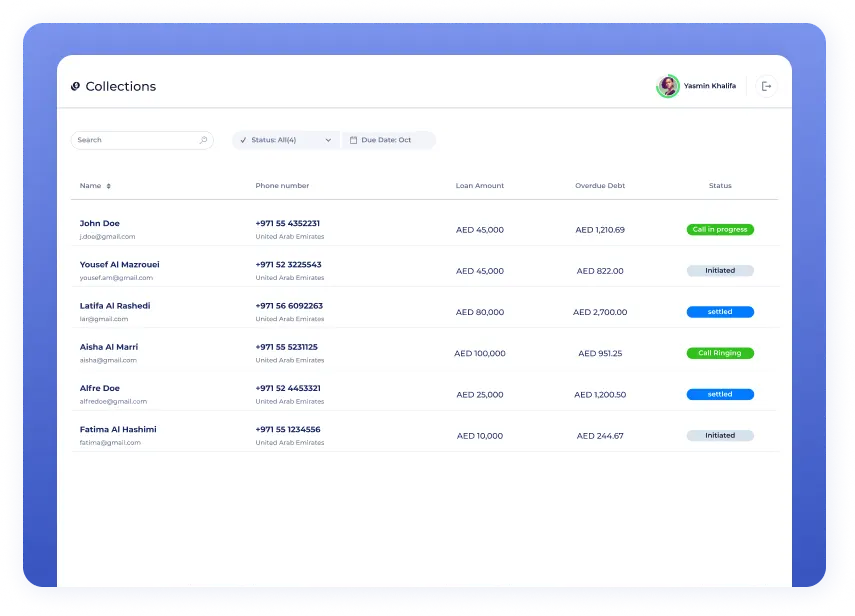
Task: Select the Overdue Debt column header
Action: pos(600,185)
